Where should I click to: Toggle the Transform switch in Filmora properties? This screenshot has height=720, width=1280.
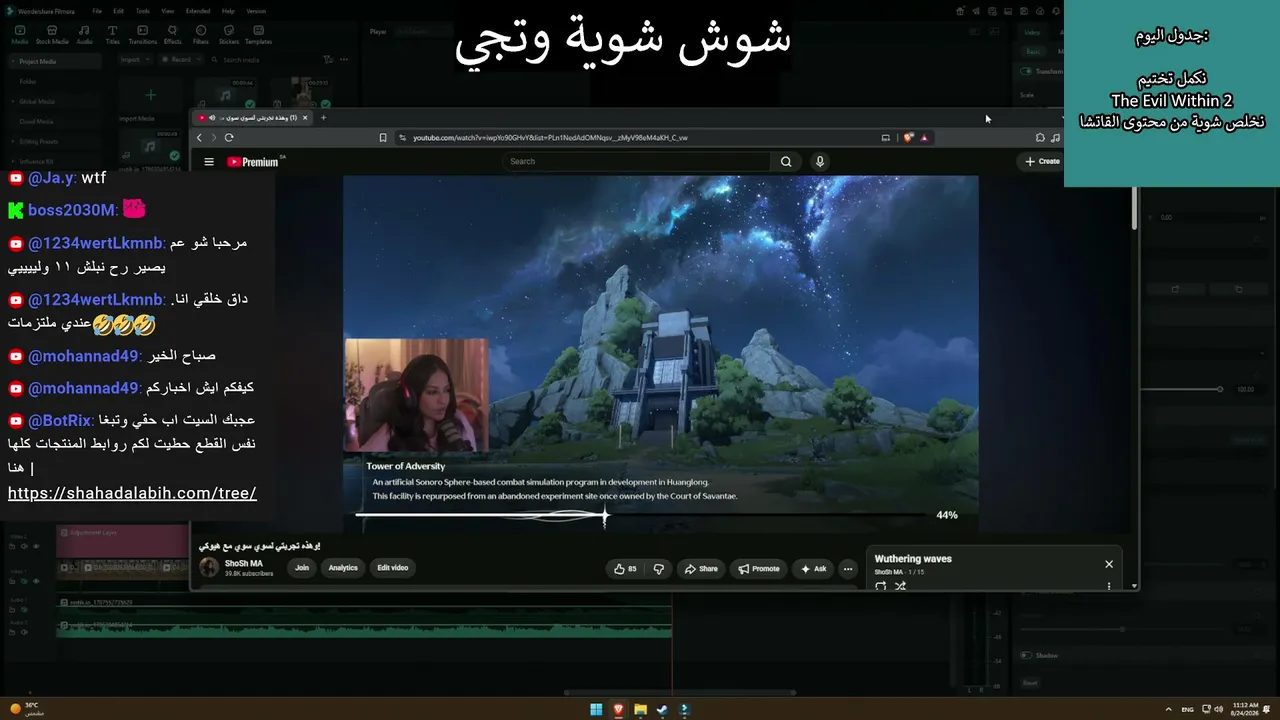tap(1026, 71)
